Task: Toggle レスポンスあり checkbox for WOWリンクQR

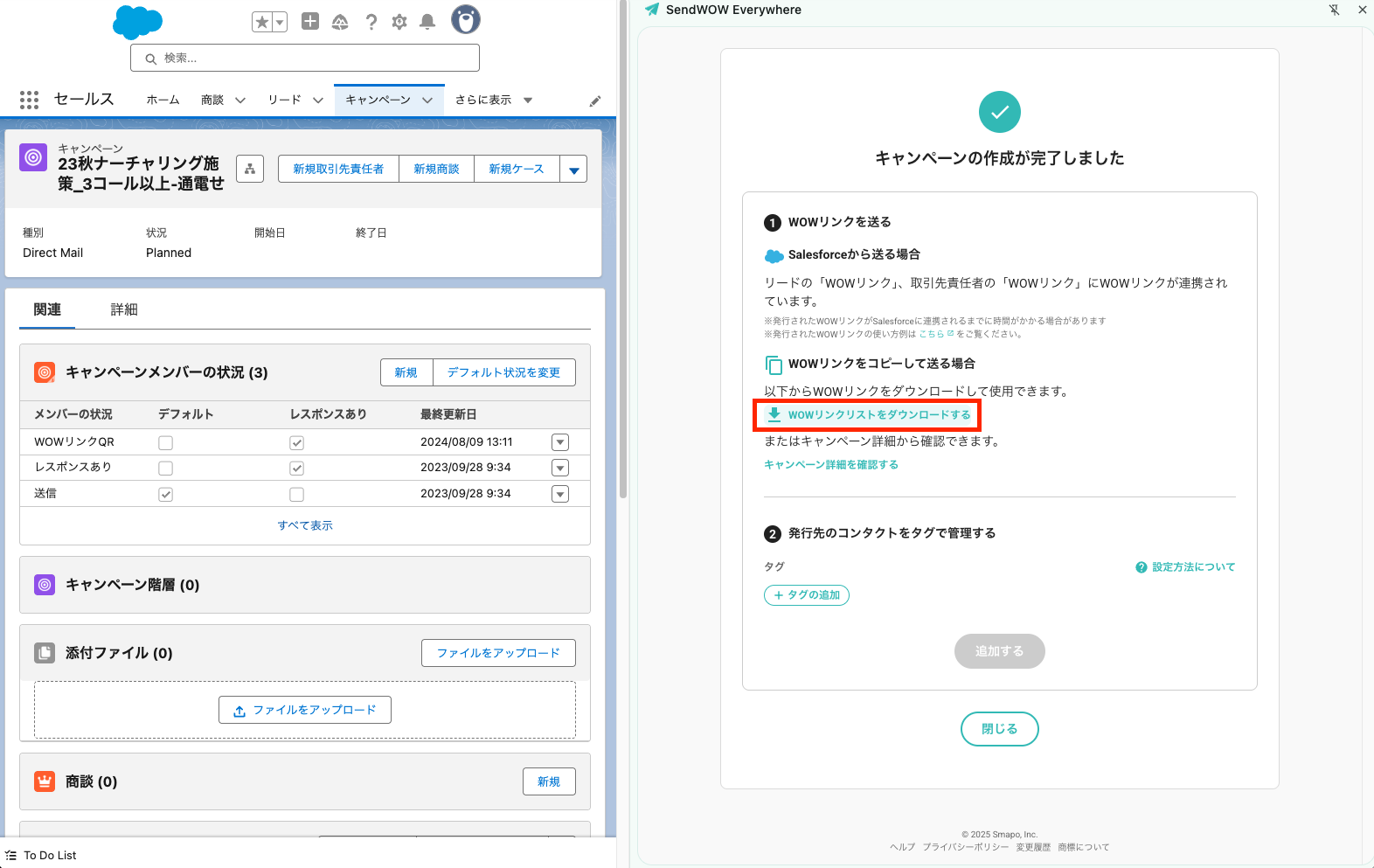Action: click(x=296, y=443)
